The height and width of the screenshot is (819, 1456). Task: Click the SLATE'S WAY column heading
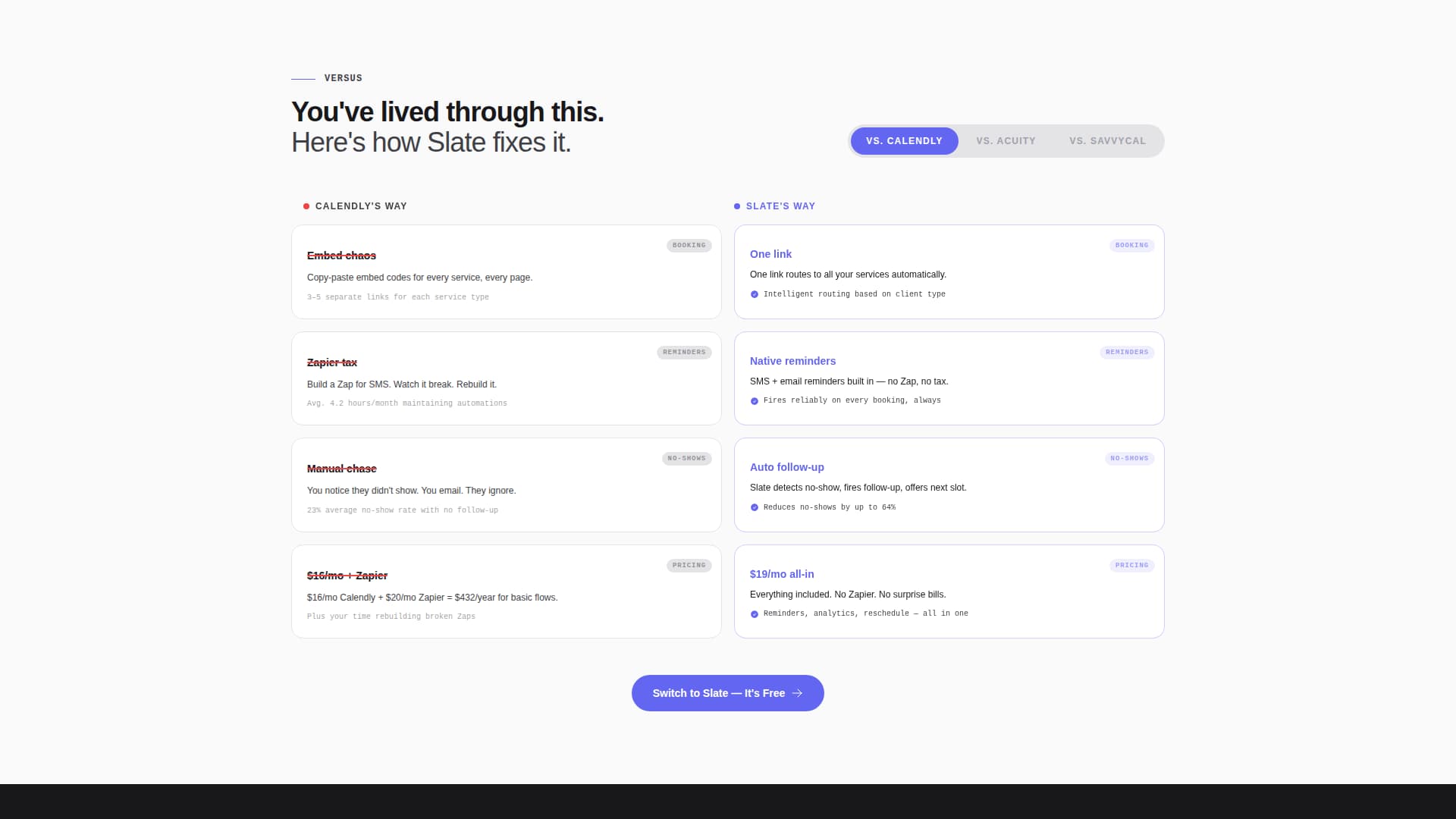780,206
